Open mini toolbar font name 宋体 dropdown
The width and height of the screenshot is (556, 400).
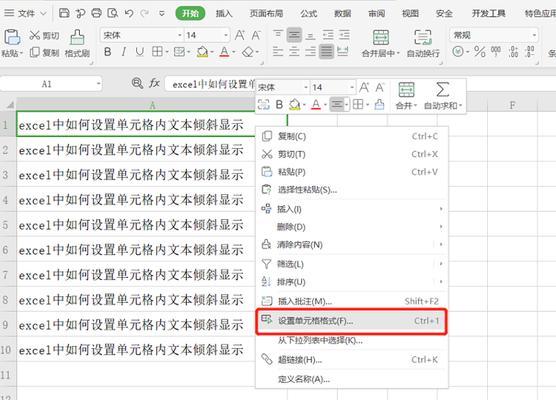306,87
